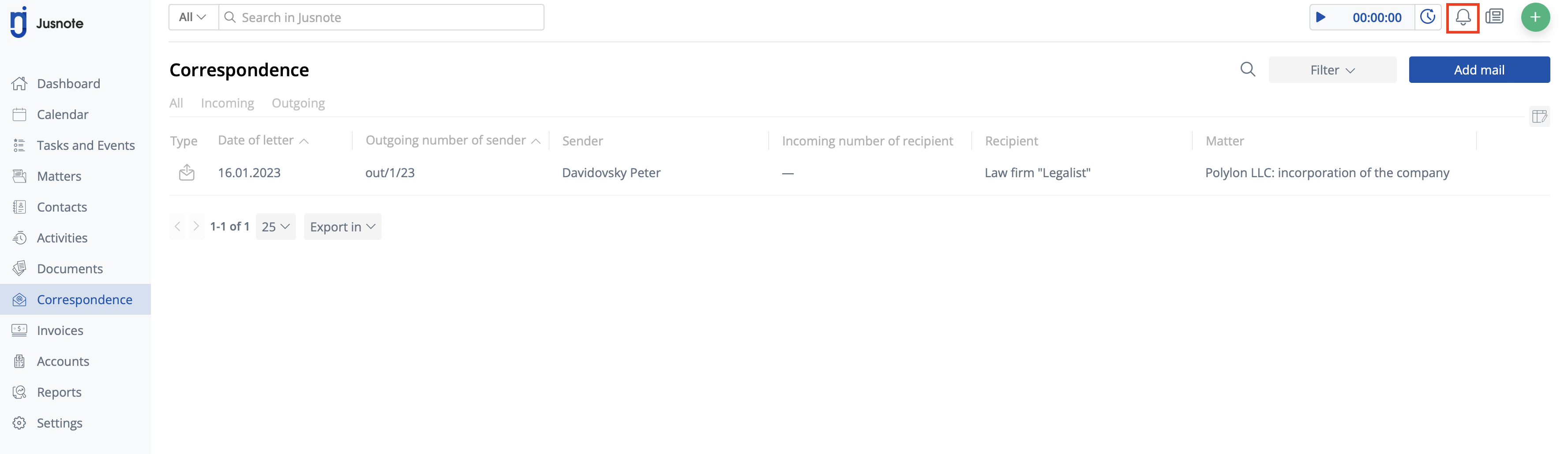The width and height of the screenshot is (1568, 454).
Task: Start the timer with the play button
Action: pos(1320,17)
